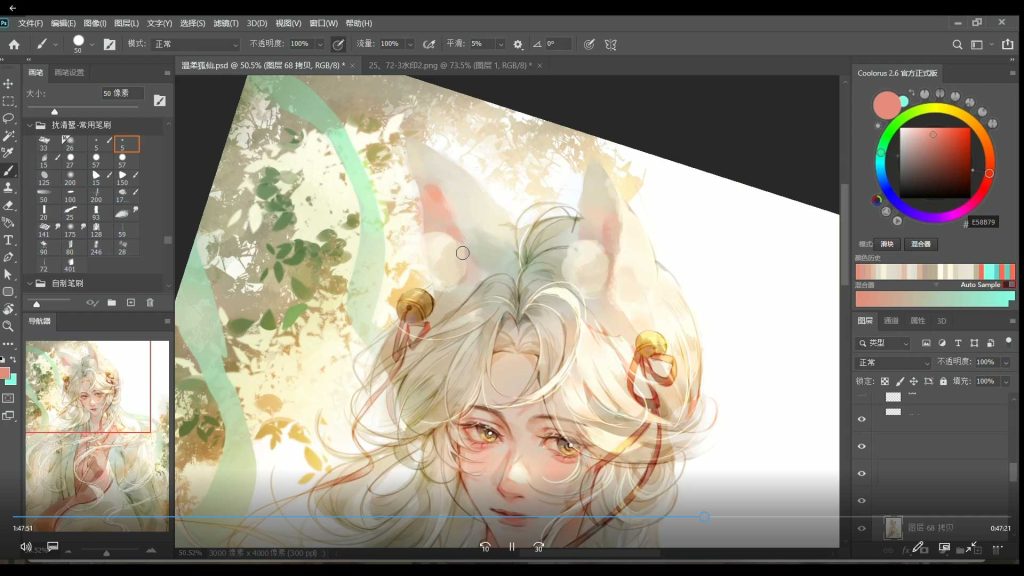Open 图层(L) menu

pos(127,23)
